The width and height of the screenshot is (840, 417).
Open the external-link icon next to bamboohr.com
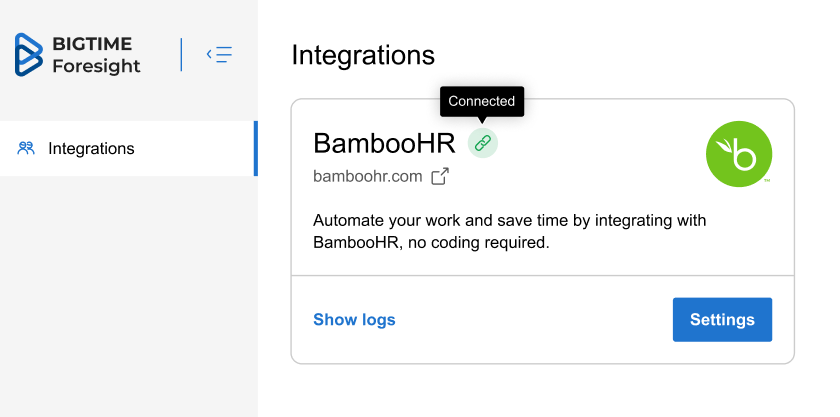(x=440, y=176)
